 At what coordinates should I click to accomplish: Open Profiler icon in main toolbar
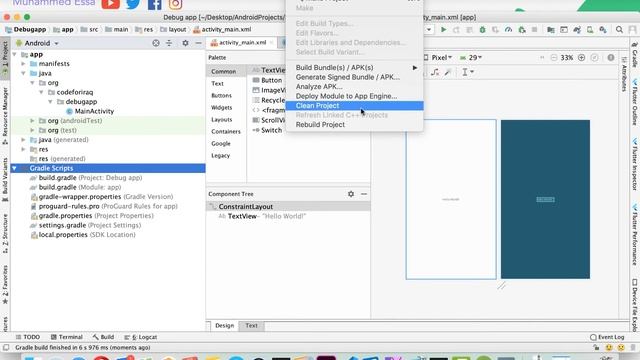[x=508, y=30]
